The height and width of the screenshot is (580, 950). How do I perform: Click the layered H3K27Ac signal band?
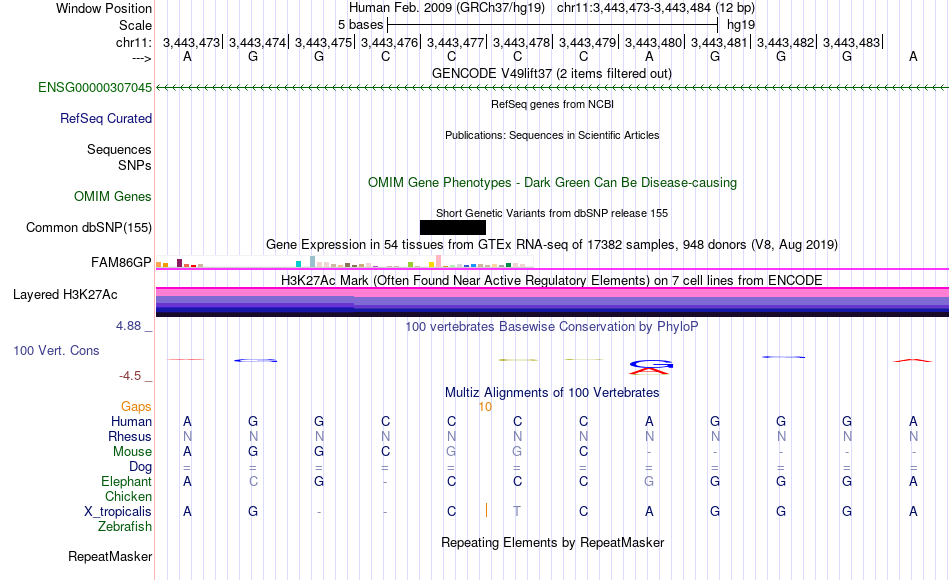click(552, 302)
